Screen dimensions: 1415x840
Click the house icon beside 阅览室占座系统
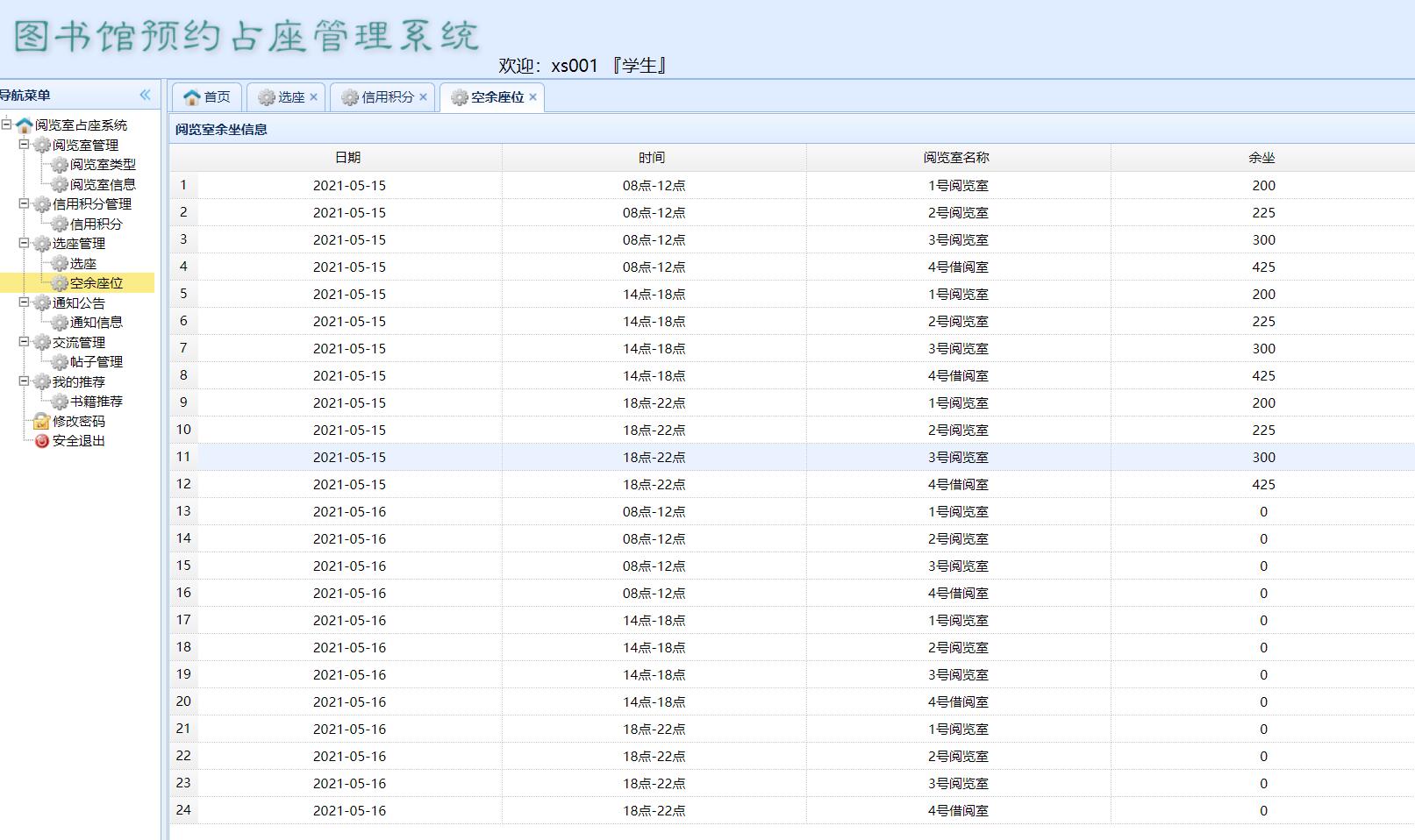pos(24,125)
